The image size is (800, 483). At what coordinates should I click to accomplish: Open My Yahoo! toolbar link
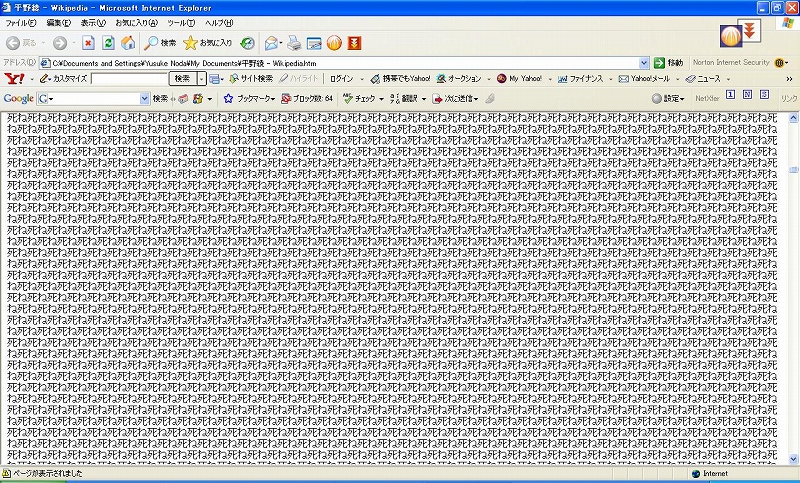pos(519,79)
